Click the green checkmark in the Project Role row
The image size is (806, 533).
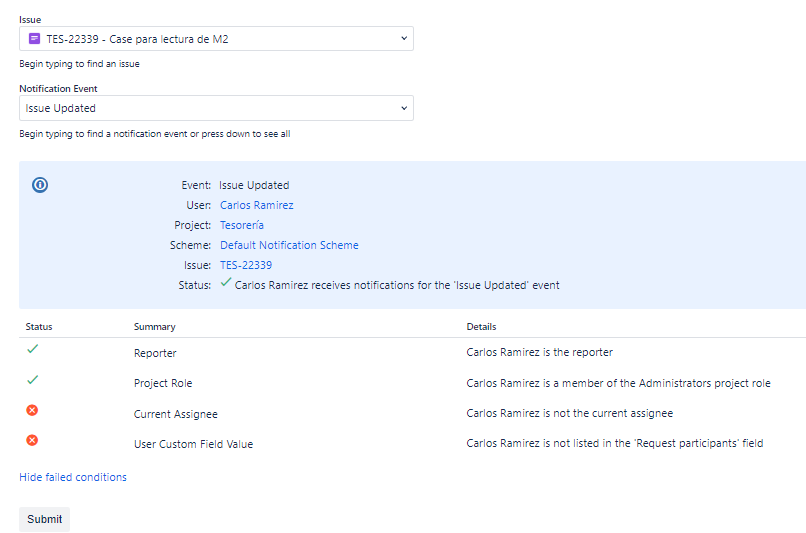click(32, 380)
